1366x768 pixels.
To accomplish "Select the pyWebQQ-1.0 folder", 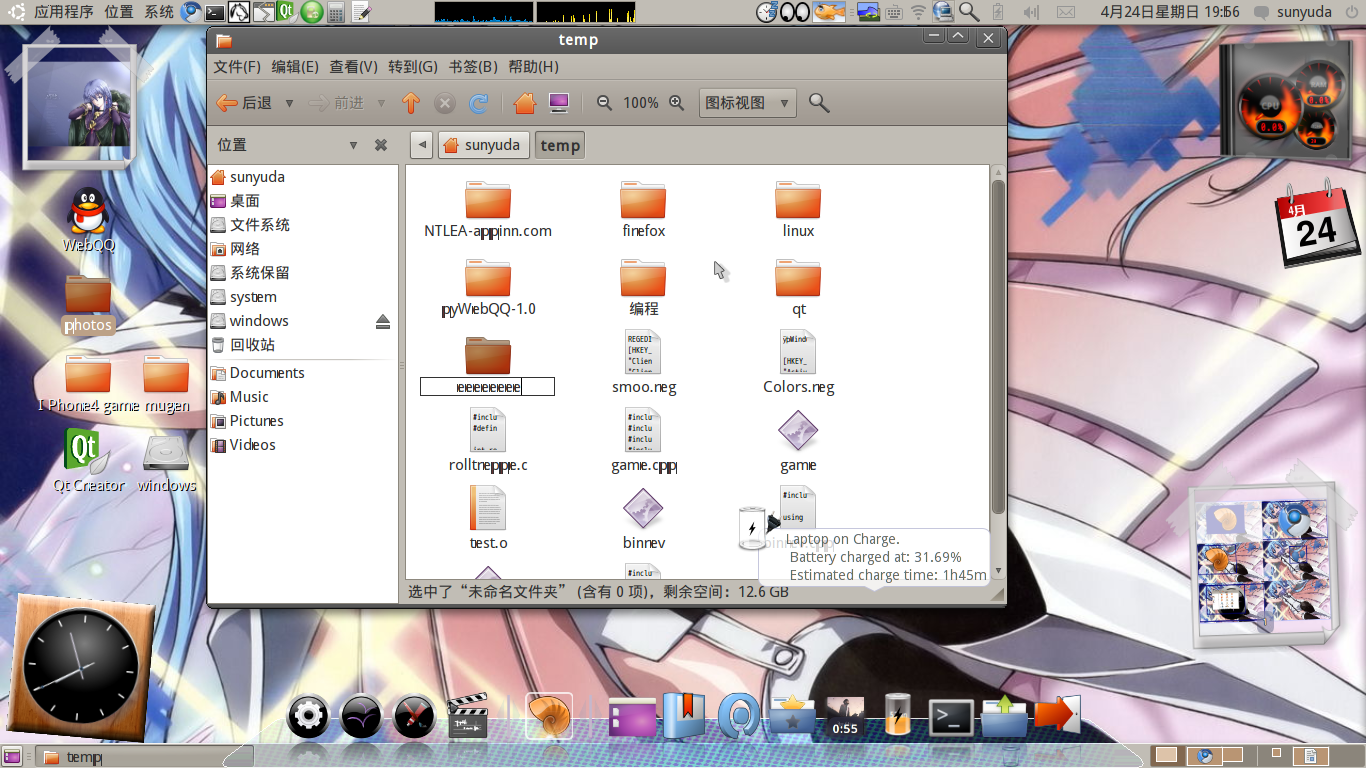I will (x=488, y=278).
